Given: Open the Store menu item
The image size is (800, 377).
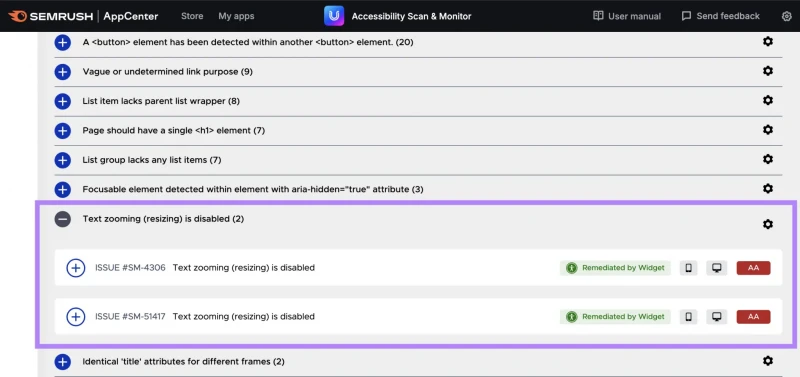Looking at the screenshot, I should coord(192,16).
